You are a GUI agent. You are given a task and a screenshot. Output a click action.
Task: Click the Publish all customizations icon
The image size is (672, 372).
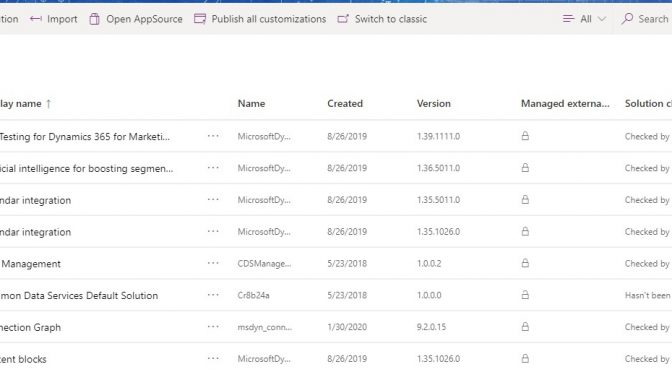tap(200, 19)
